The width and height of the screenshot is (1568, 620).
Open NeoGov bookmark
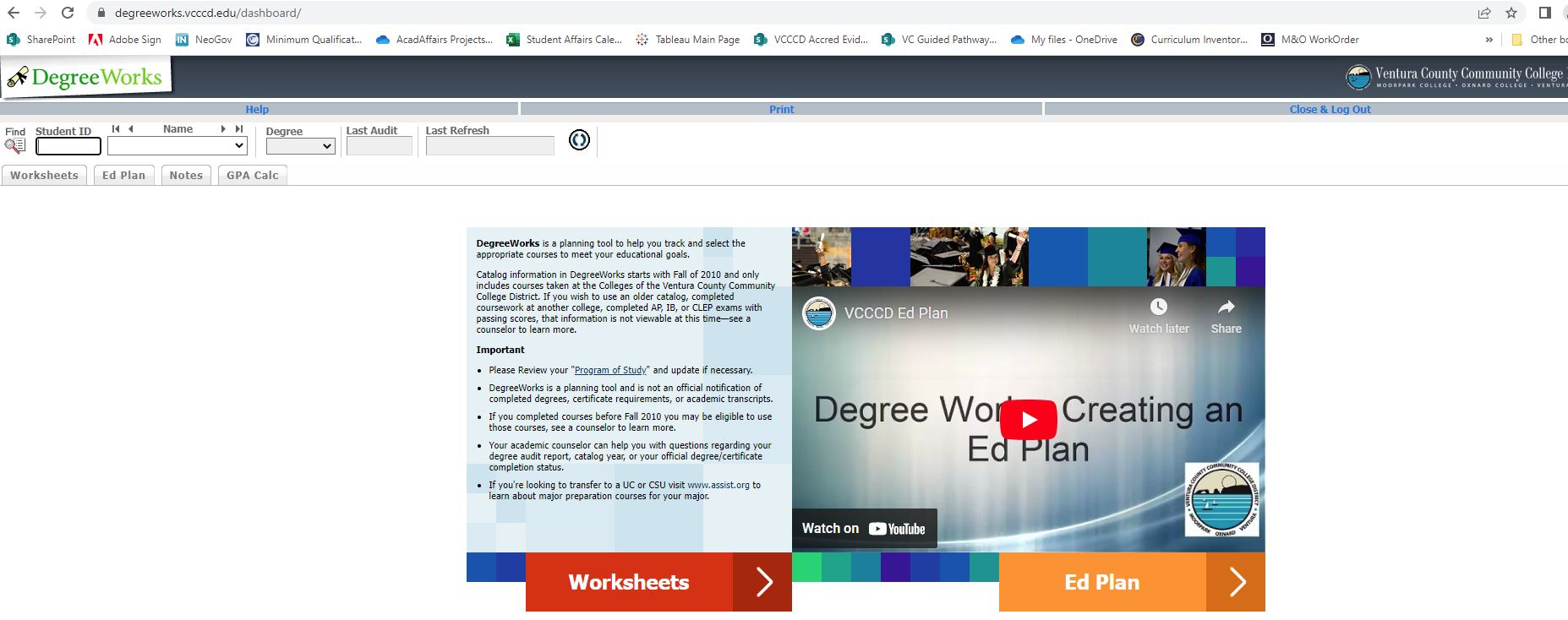pyautogui.click(x=204, y=40)
